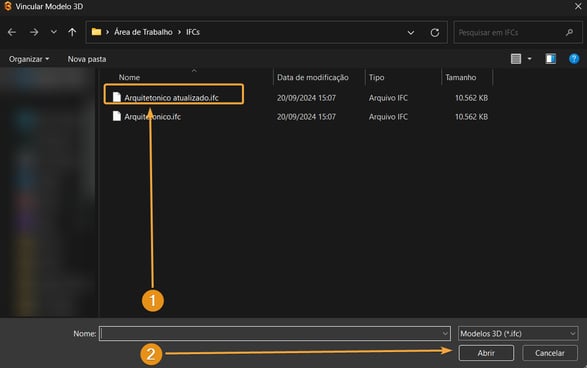587x368 pixels.
Task: Click the Cancelar button
Action: click(x=550, y=353)
